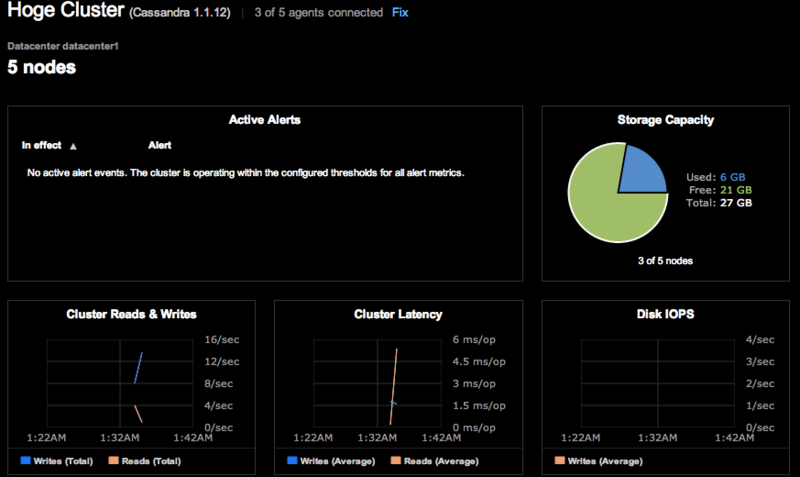Click the blue writes line in Reads & Writes graph

[x=138, y=368]
